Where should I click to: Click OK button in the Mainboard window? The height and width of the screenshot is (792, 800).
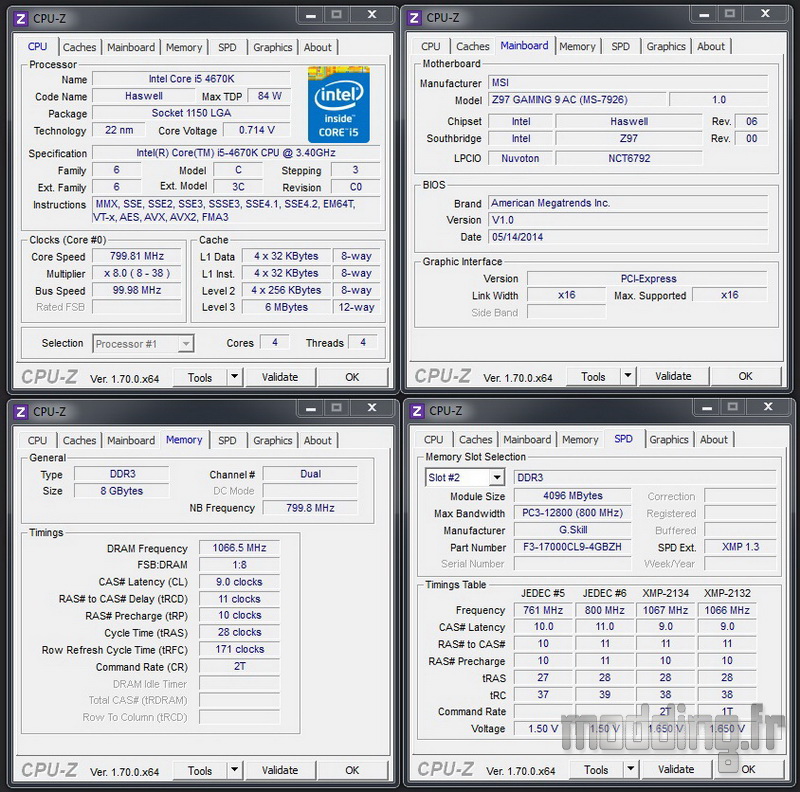coord(745,376)
